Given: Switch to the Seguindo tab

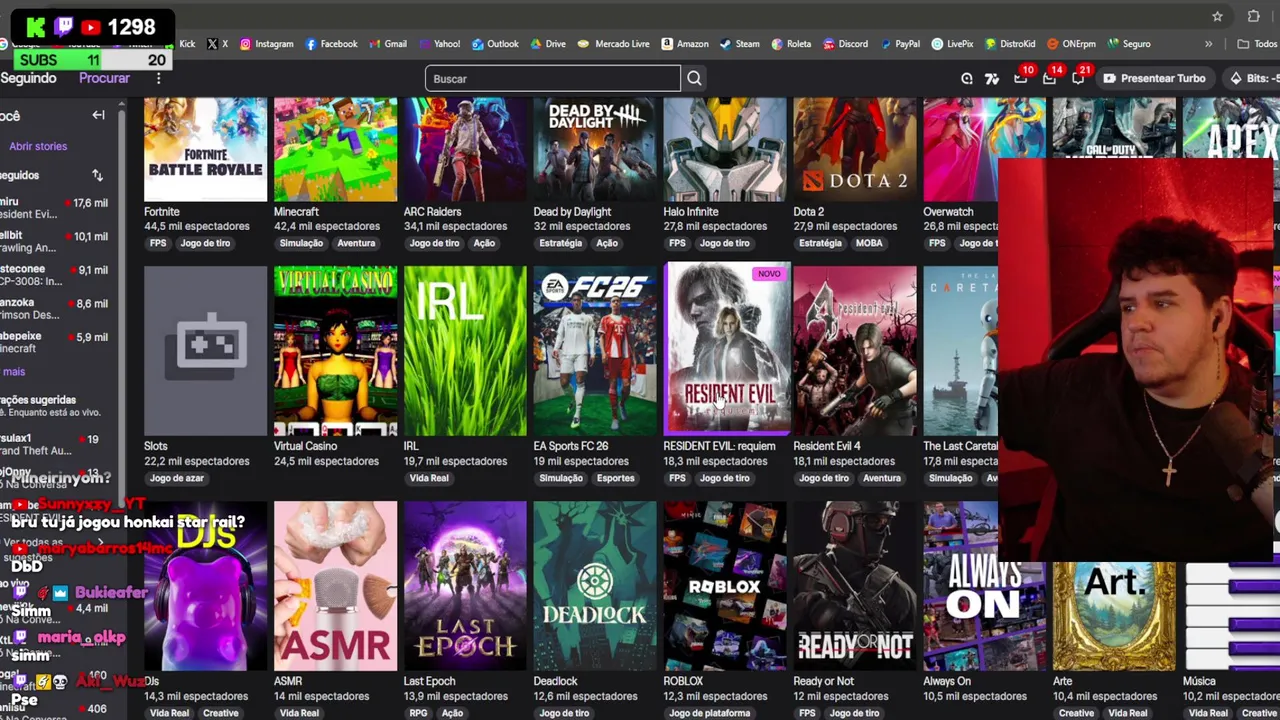Looking at the screenshot, I should (28, 78).
